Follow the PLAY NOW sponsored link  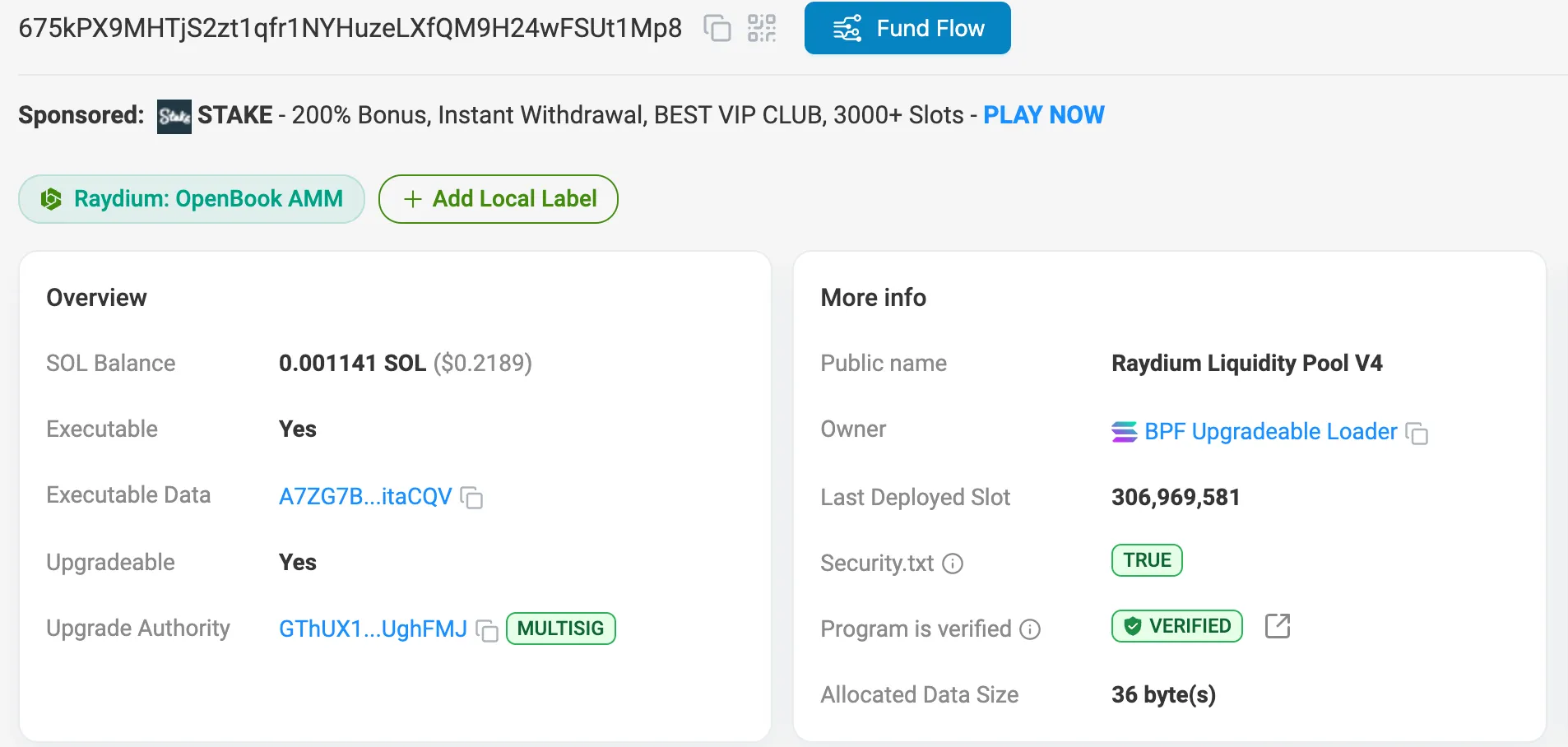[x=1044, y=115]
